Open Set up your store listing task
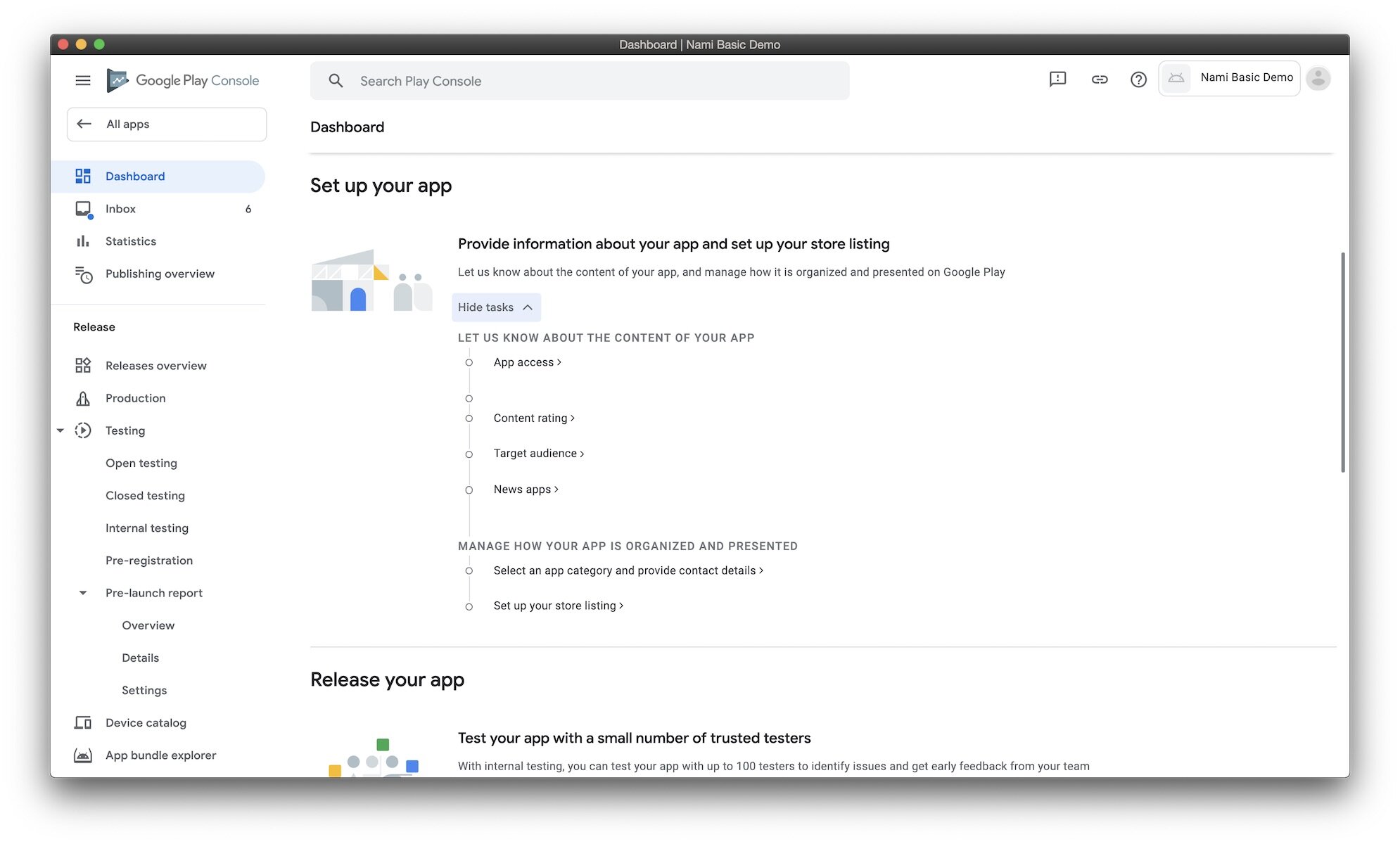This screenshot has height=844, width=1400. tap(558, 606)
